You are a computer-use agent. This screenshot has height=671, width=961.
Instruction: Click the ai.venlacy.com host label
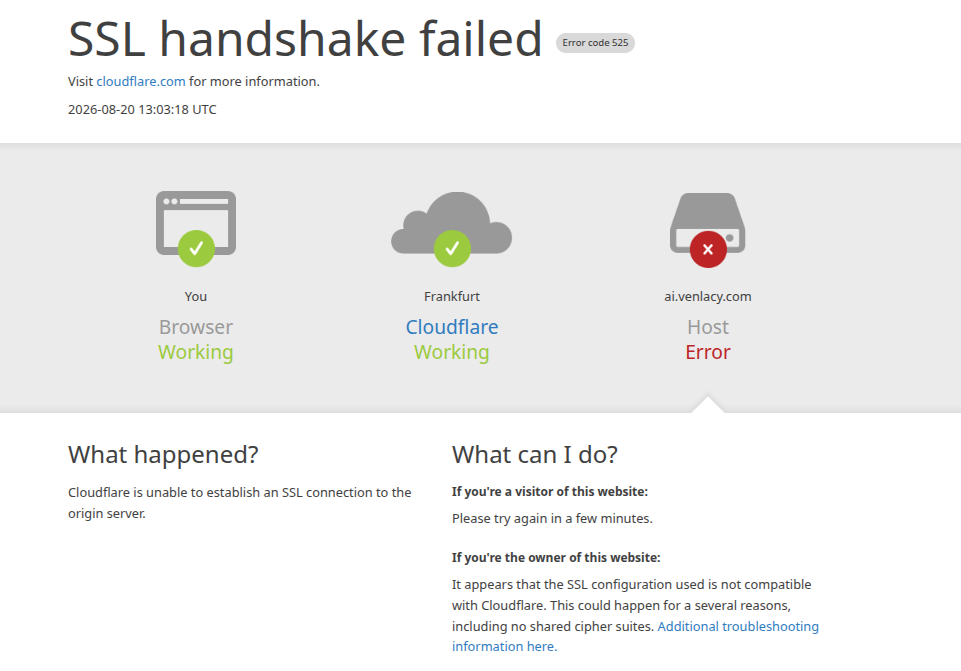click(708, 297)
